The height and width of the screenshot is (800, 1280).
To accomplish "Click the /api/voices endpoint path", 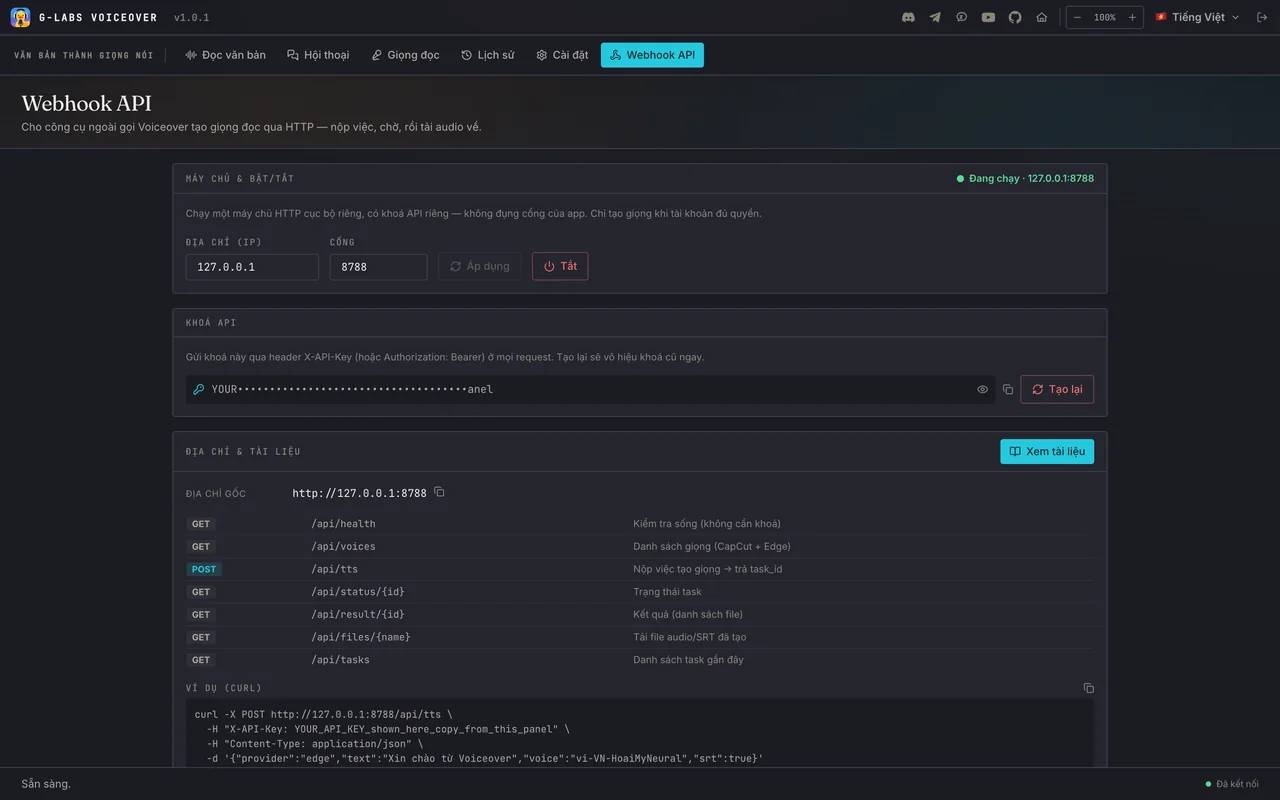I will (343, 547).
